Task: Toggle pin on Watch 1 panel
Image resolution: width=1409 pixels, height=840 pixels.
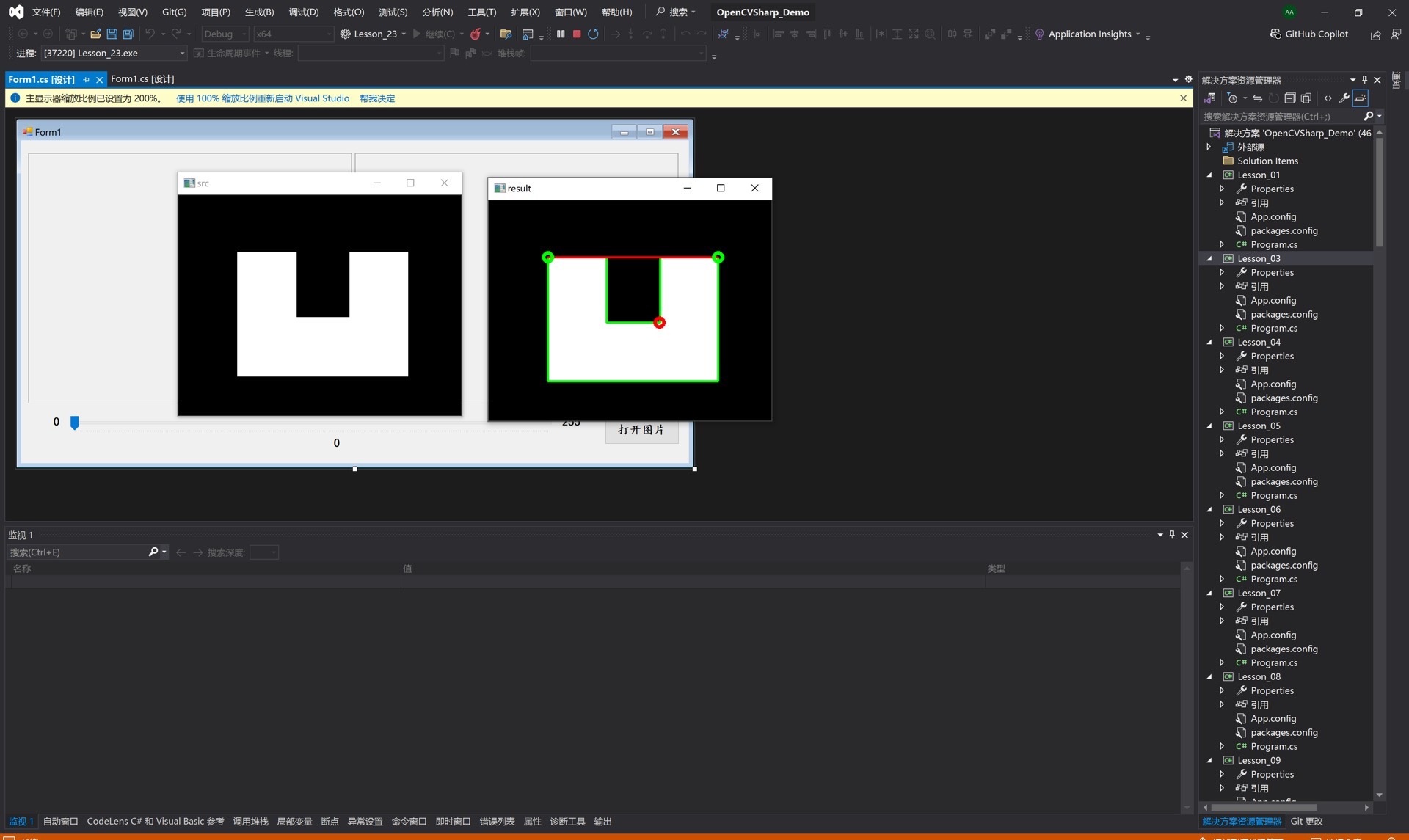Action: (1172, 534)
